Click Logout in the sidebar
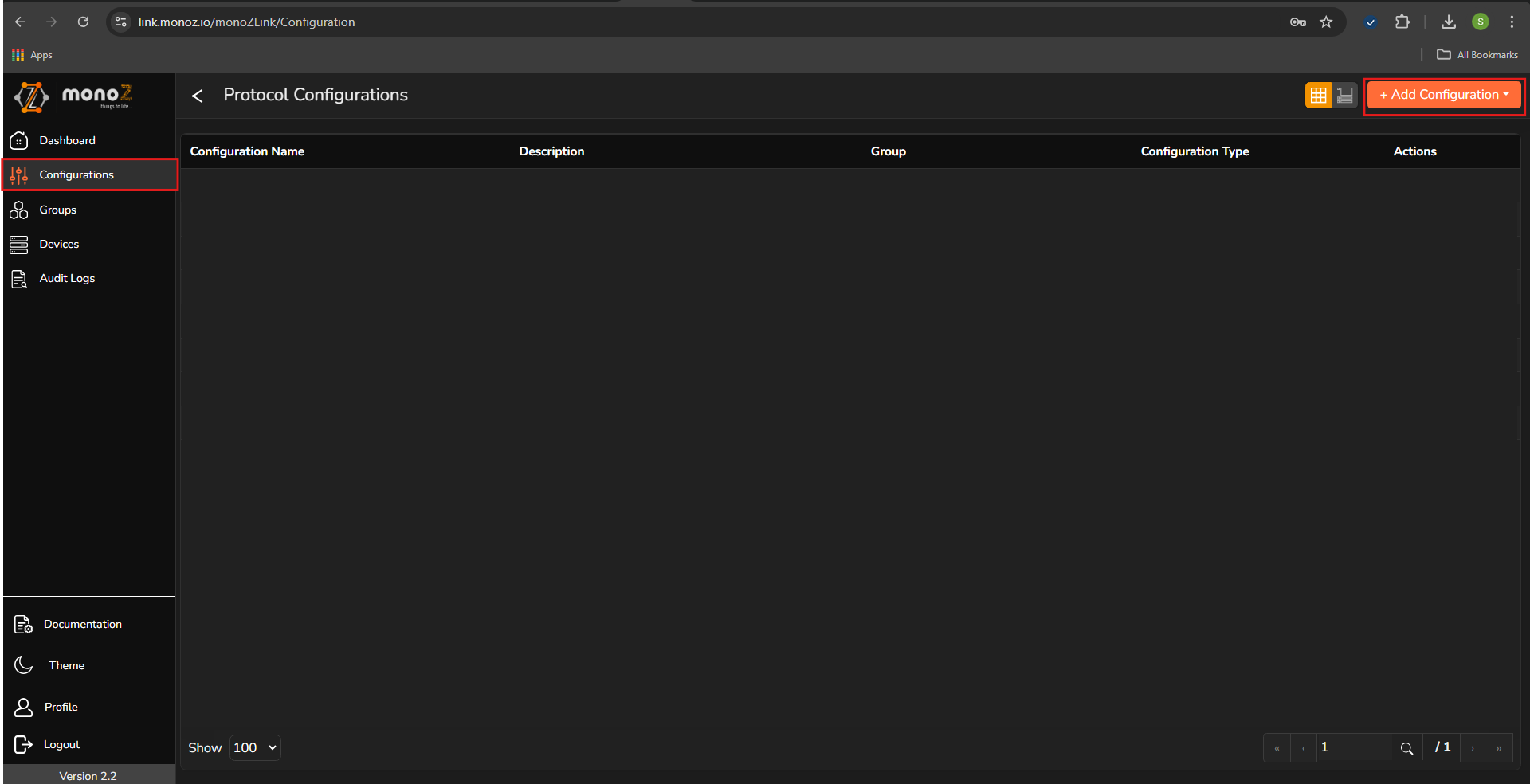 tap(61, 745)
